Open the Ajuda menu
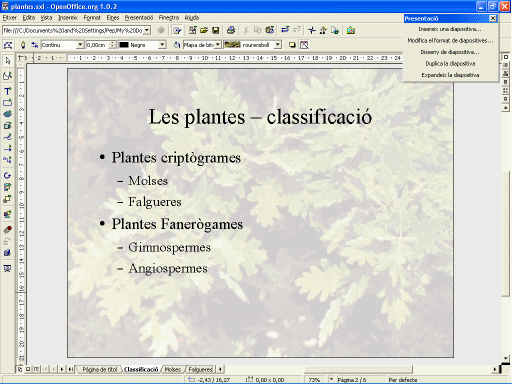This screenshot has width=512, height=384. pyautogui.click(x=192, y=18)
